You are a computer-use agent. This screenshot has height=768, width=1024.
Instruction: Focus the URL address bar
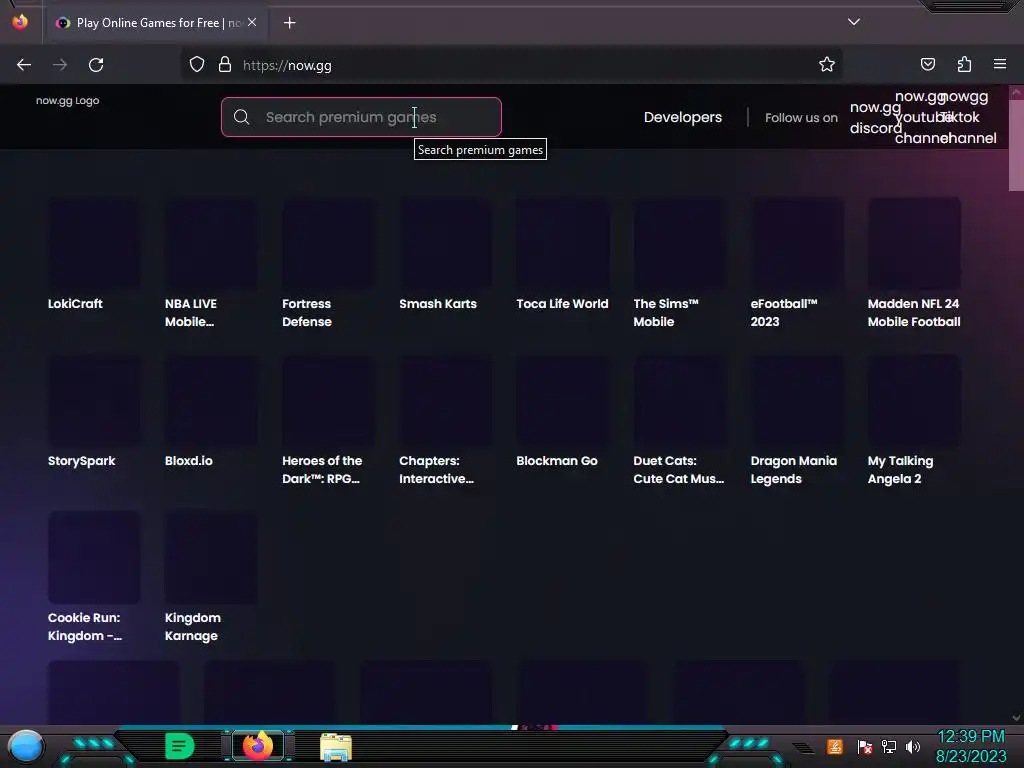coord(509,65)
